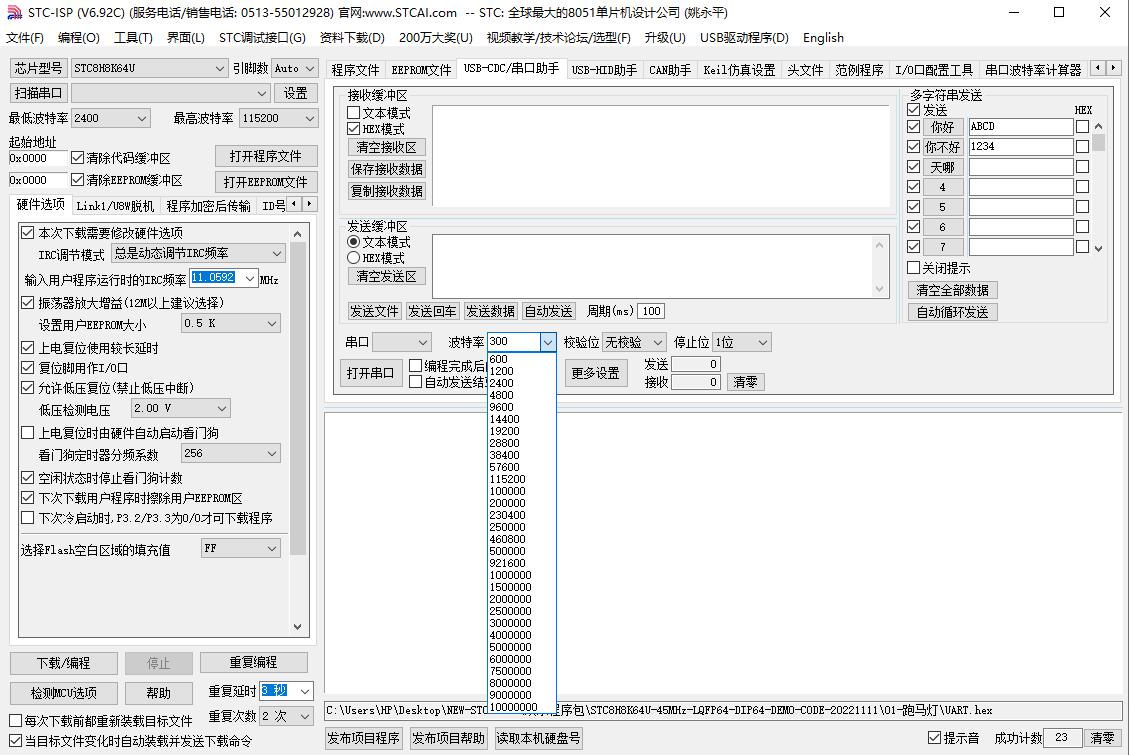The width and height of the screenshot is (1129, 755).
Task: Click 检测MCU选项 button
Action: click(x=63, y=693)
